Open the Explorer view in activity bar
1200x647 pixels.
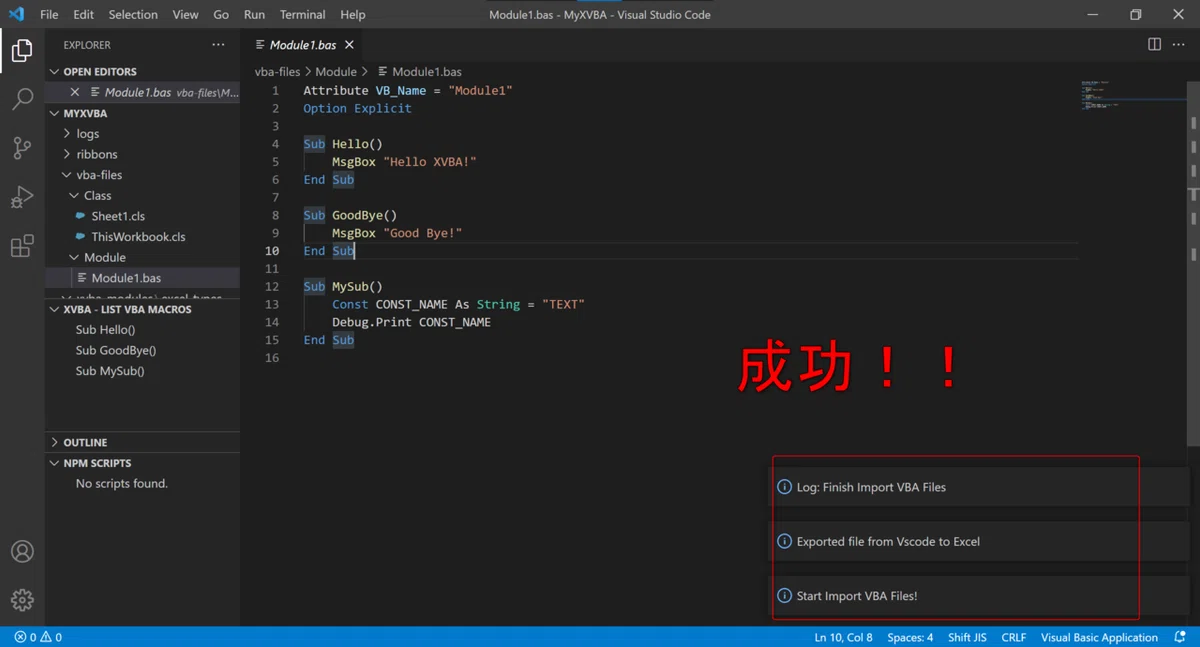coord(22,50)
